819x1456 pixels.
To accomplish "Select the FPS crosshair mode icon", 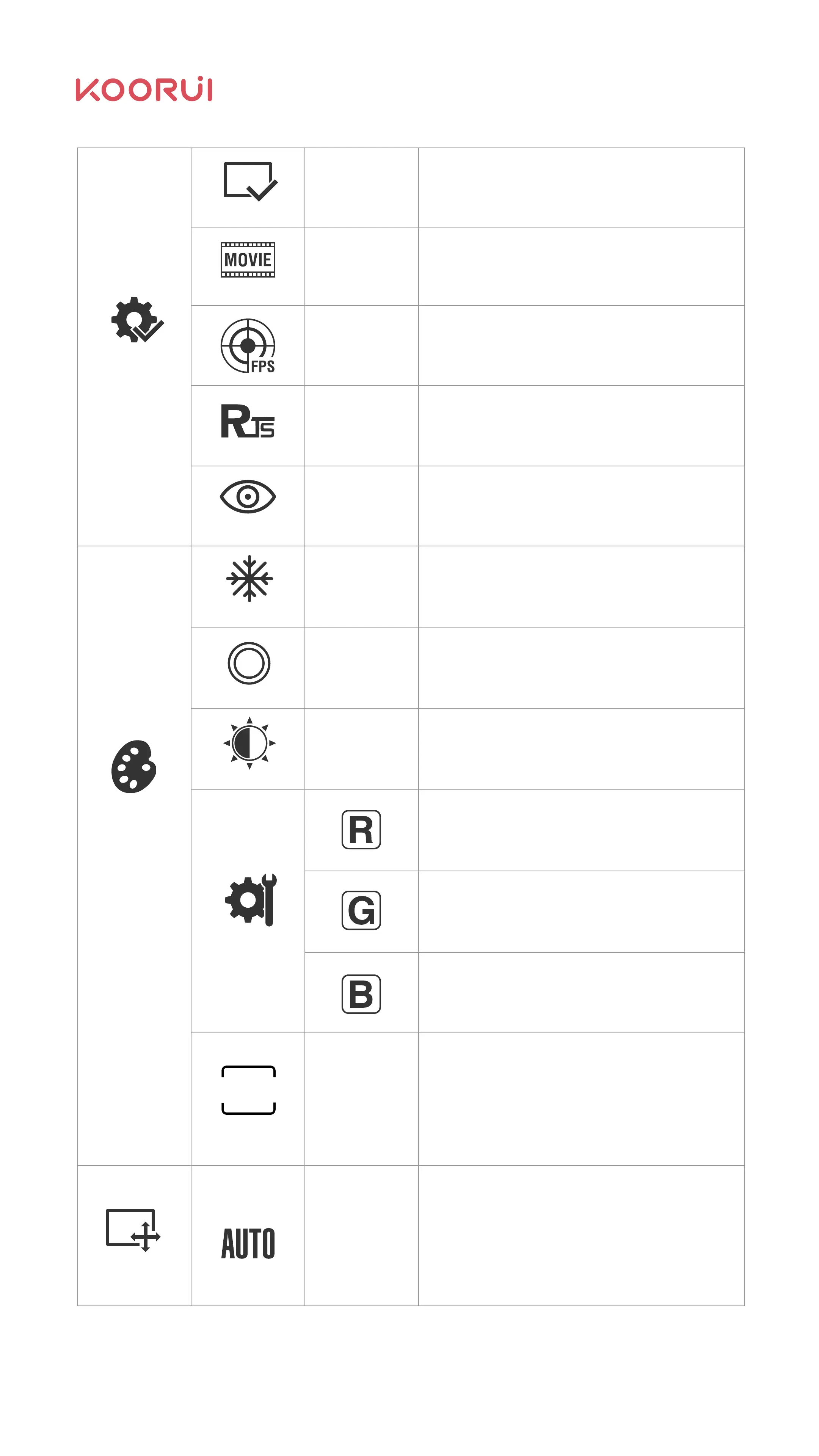I will (248, 345).
